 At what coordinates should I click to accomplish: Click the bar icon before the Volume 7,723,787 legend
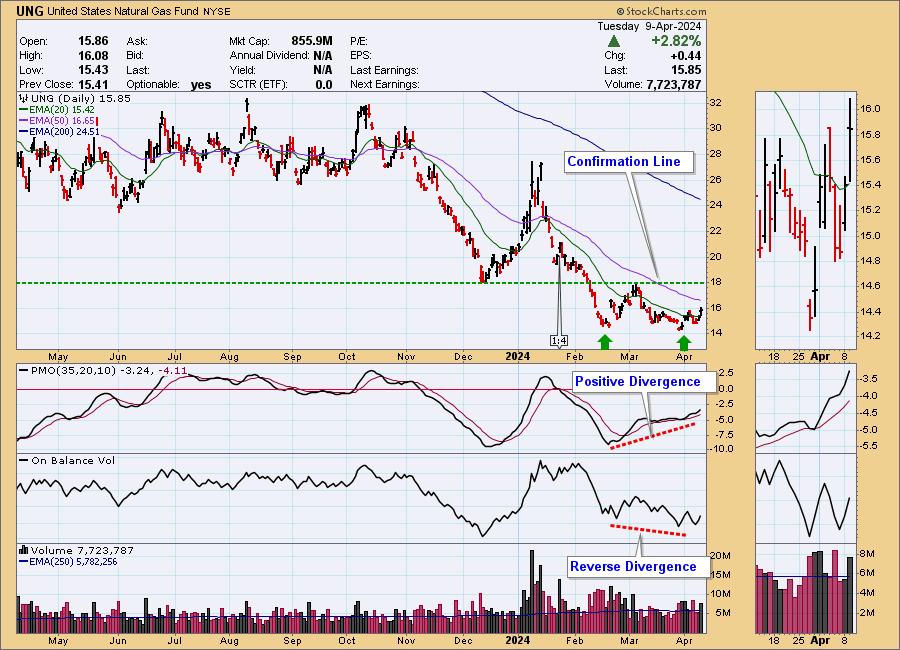coord(24,550)
